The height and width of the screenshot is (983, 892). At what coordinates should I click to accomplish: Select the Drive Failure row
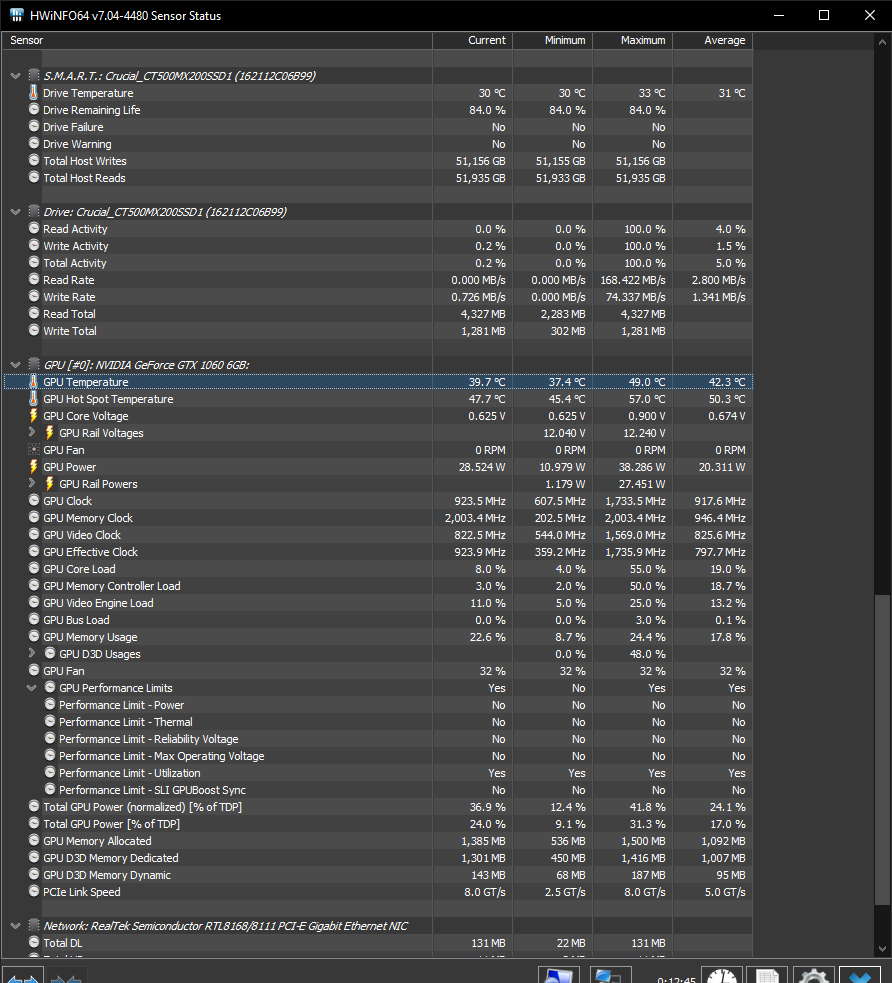378,127
